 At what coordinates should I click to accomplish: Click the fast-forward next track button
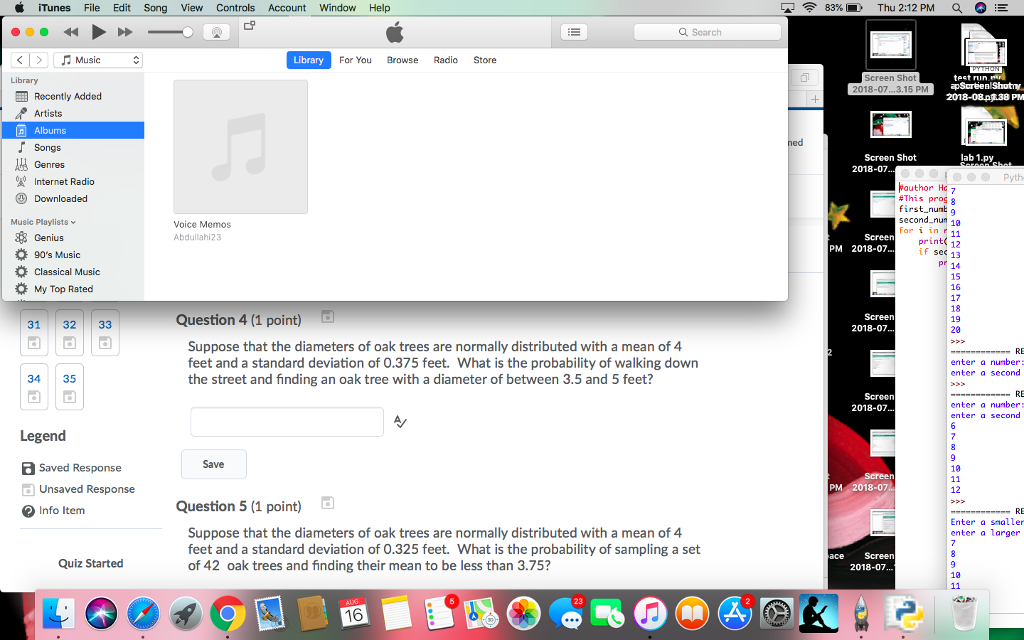125,32
